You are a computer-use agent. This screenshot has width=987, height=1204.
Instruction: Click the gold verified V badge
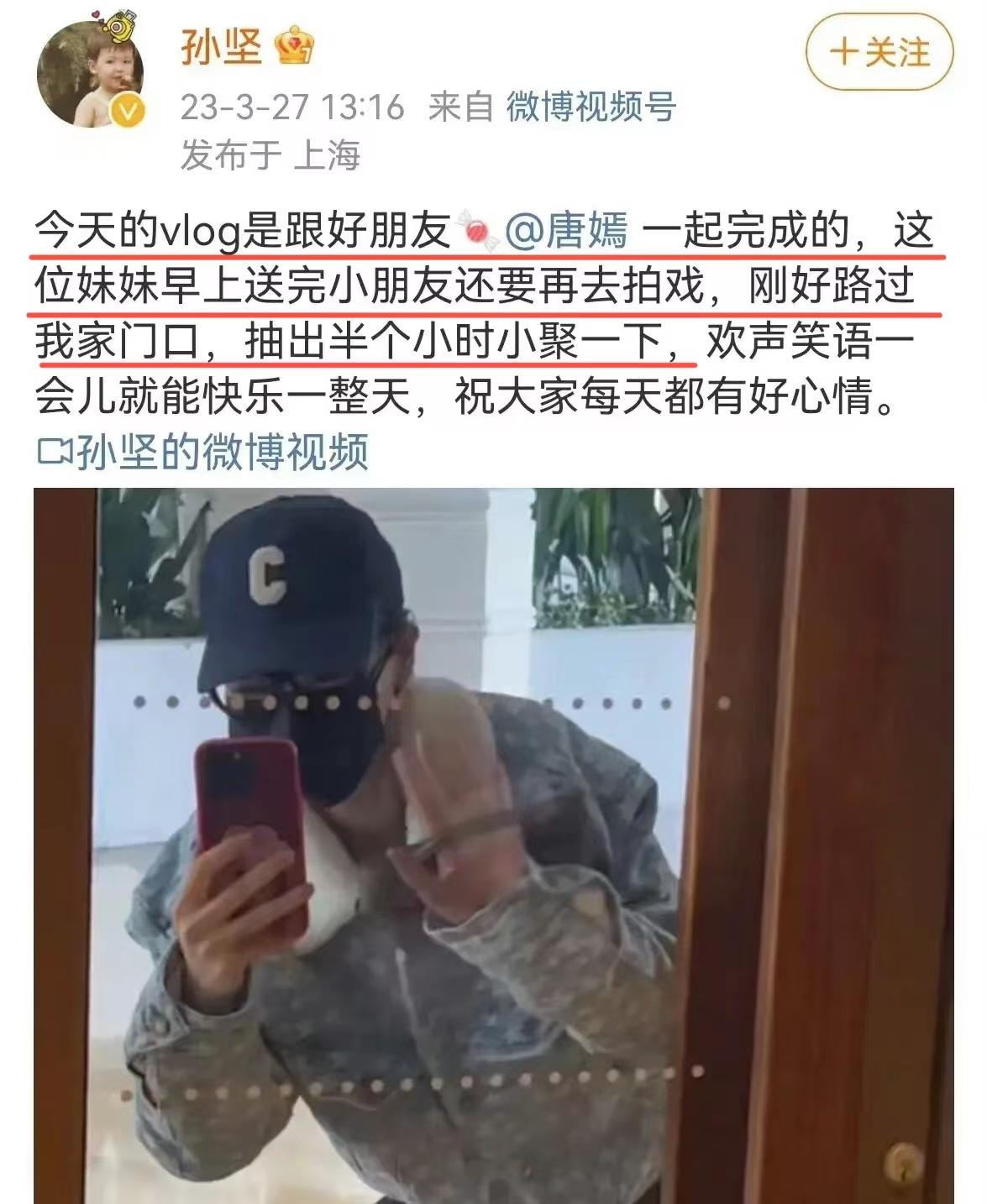pos(128,112)
